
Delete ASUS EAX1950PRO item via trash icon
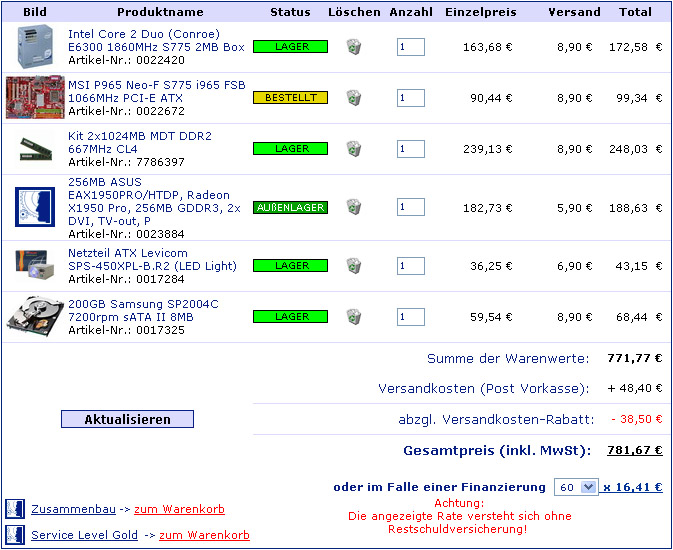354,207
